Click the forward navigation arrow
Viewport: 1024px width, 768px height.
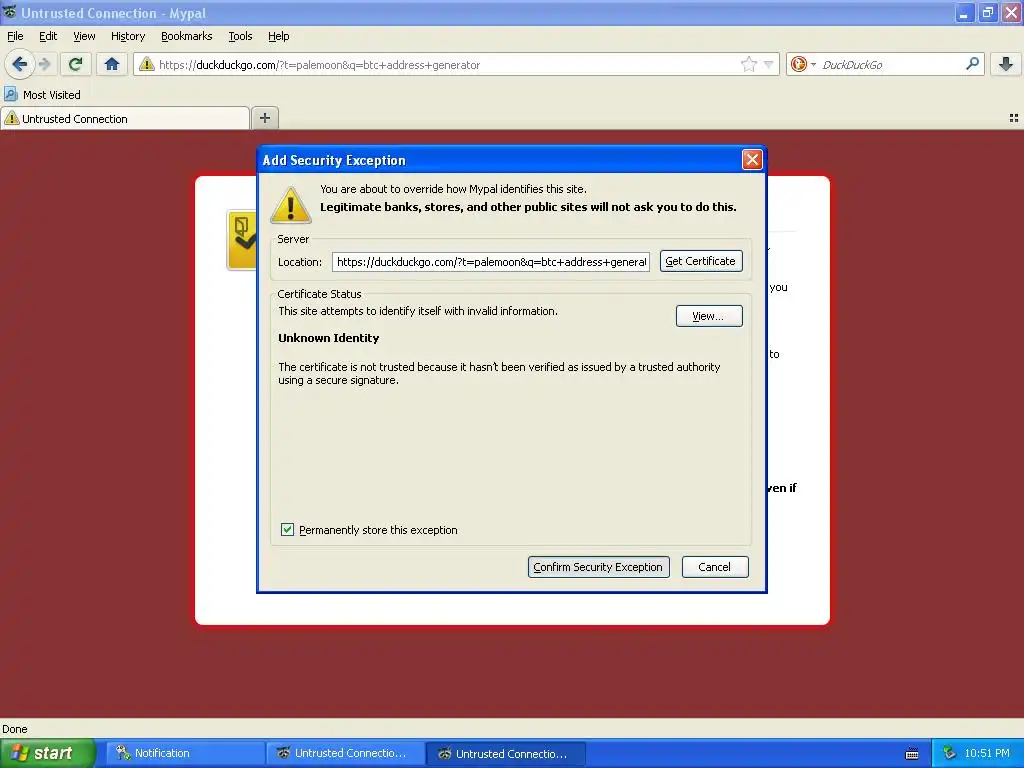tap(44, 64)
